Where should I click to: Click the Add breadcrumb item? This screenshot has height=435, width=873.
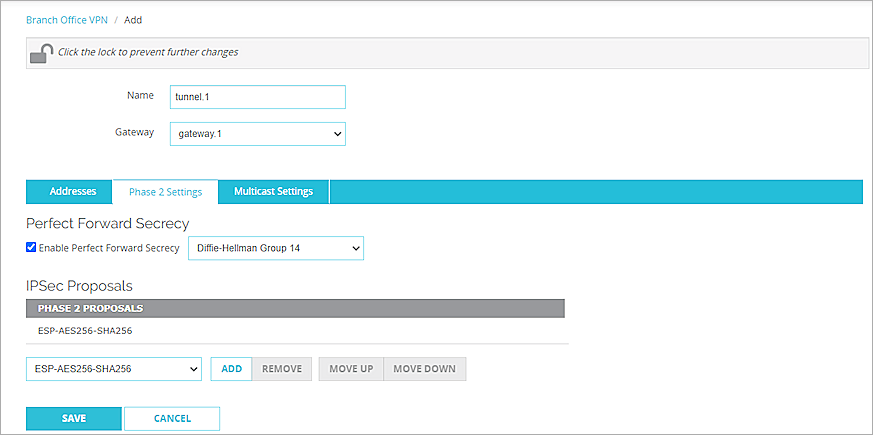(133, 20)
